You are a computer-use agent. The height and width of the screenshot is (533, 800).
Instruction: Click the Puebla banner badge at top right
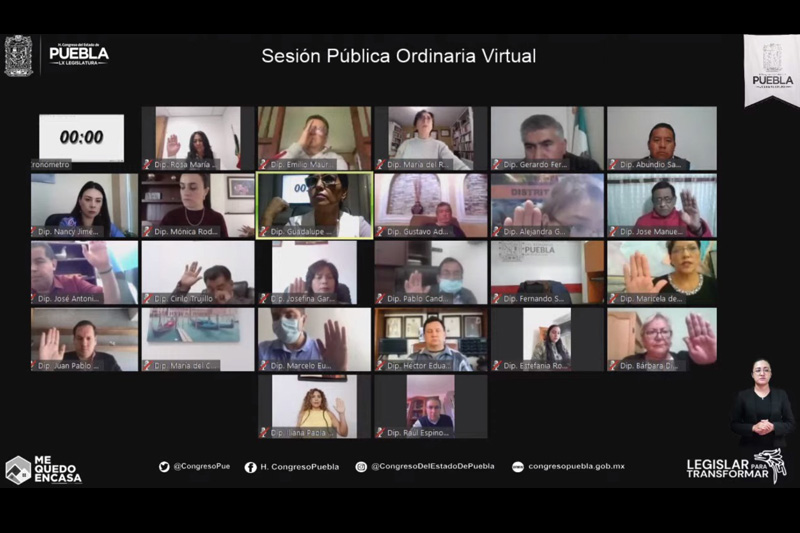coord(772,70)
